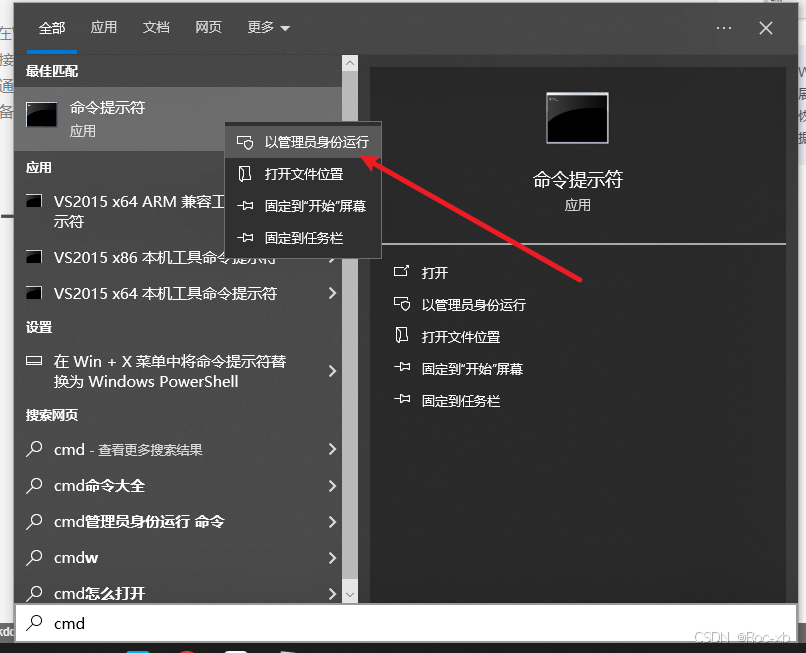
Task: Click shield icon beside right-panel 以管理员身份运行
Action: 401,304
